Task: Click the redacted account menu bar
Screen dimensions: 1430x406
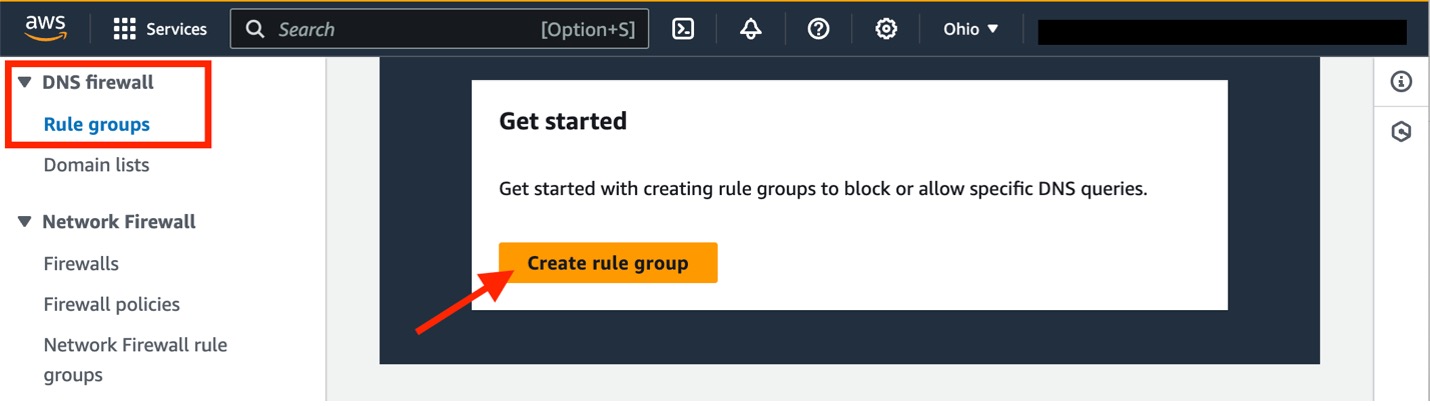Action: tap(1222, 31)
